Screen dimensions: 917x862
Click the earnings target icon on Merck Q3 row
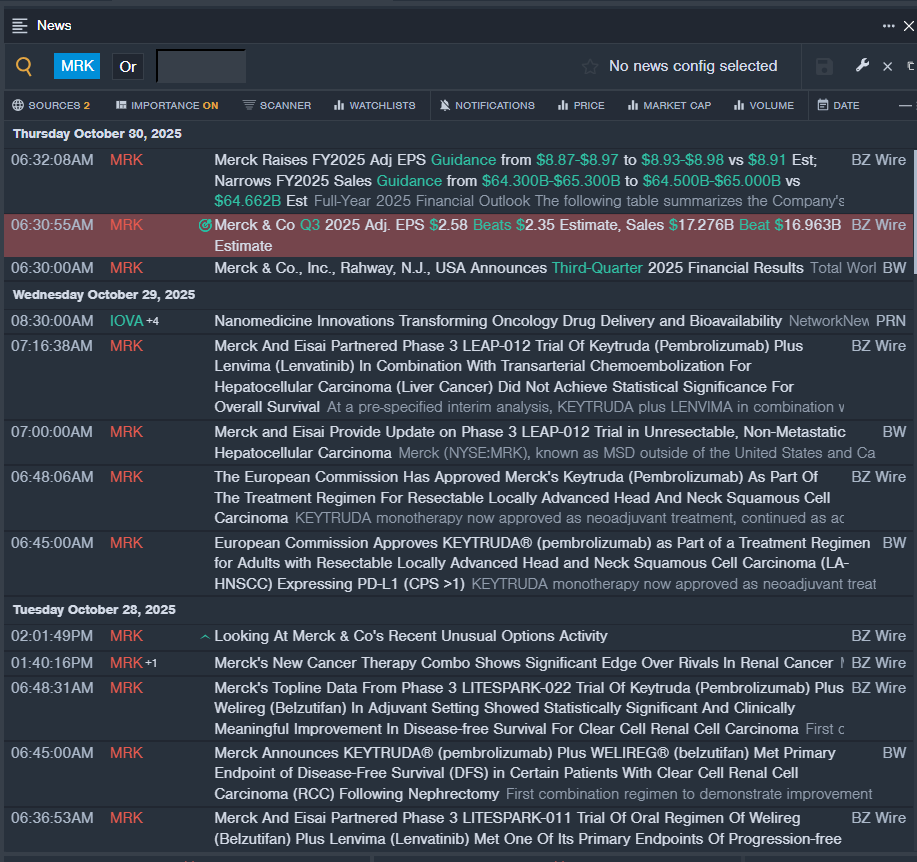[206, 226]
